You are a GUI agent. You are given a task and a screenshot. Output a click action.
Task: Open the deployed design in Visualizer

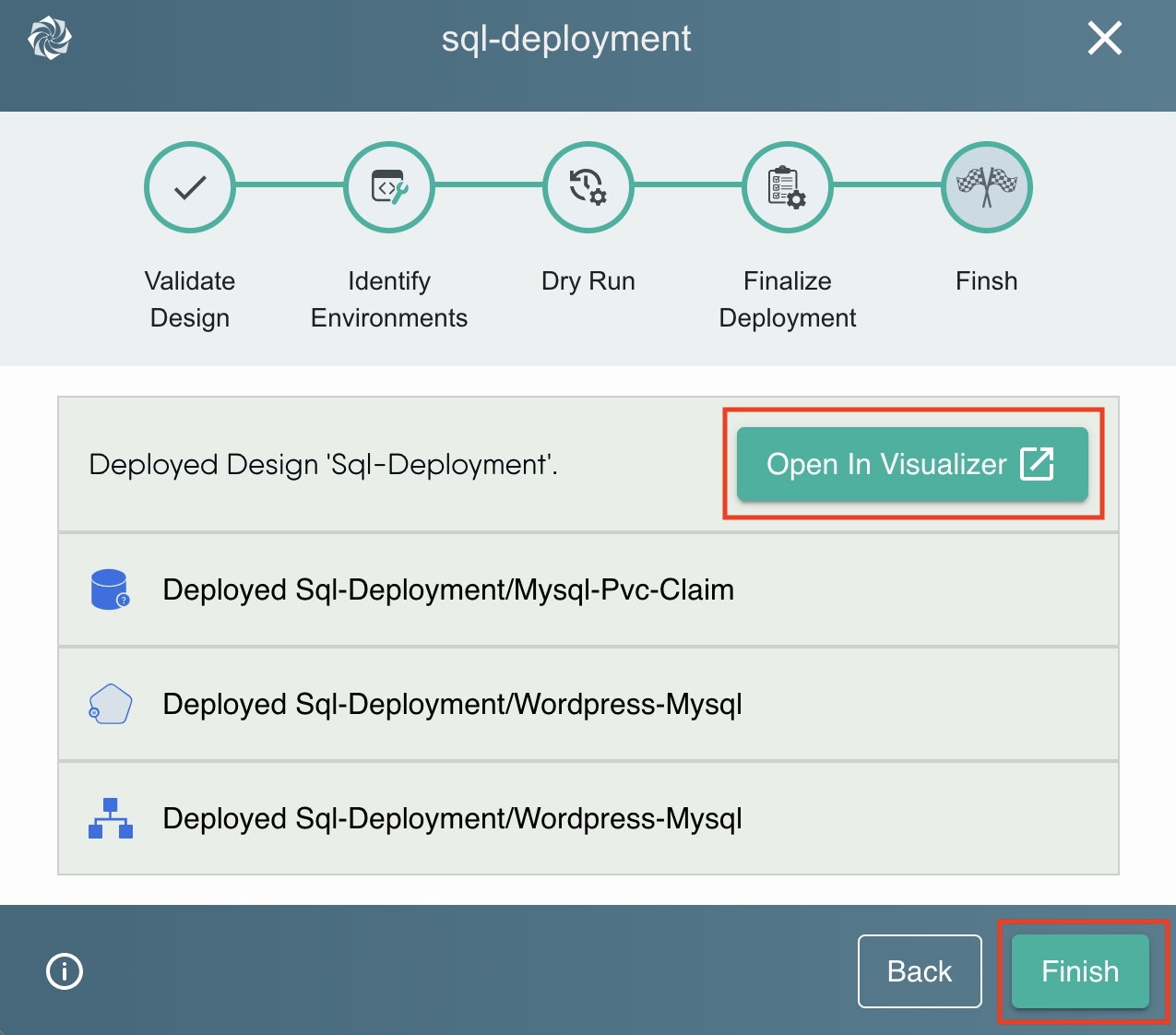pos(912,464)
